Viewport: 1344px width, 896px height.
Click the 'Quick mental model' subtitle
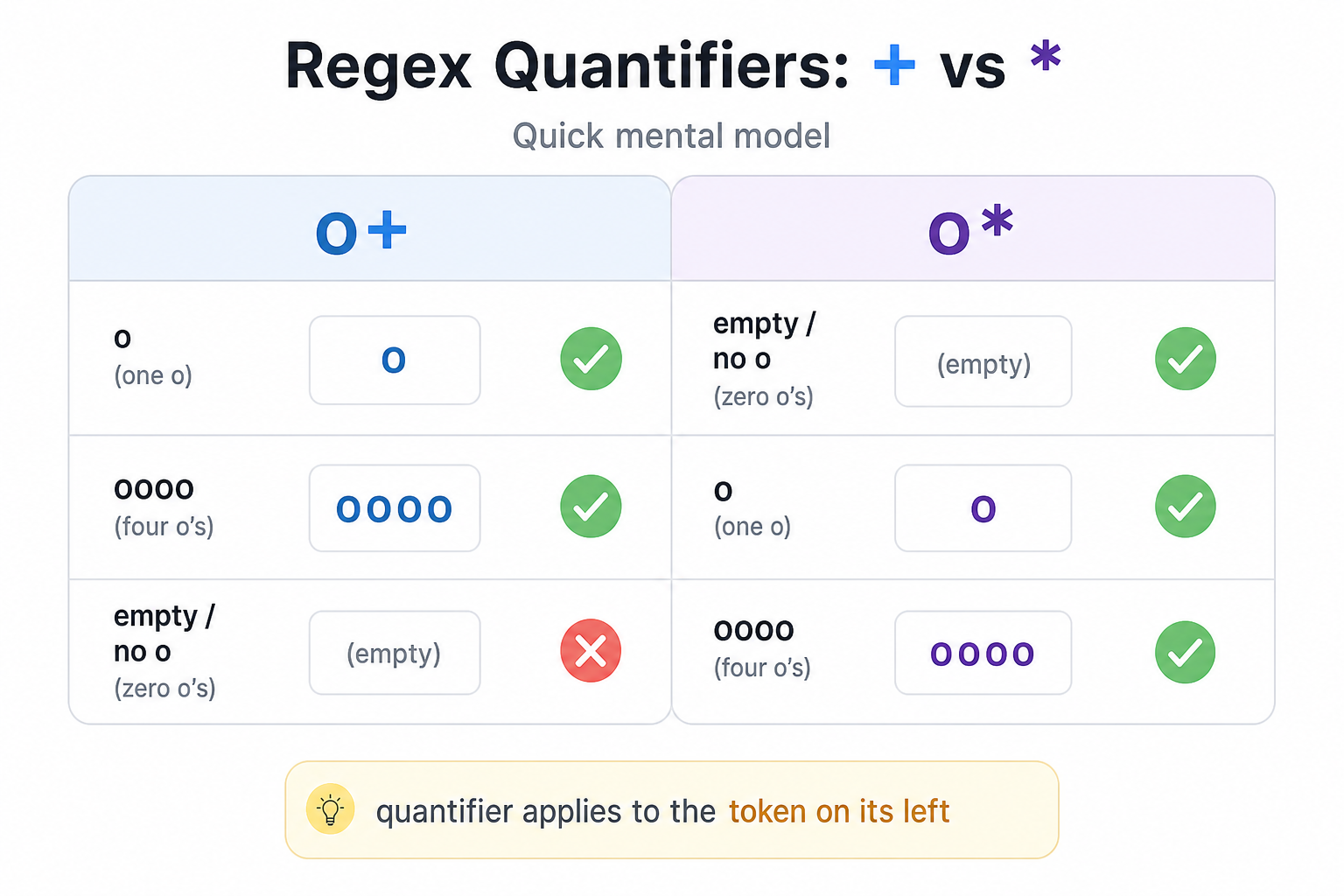pos(671,136)
